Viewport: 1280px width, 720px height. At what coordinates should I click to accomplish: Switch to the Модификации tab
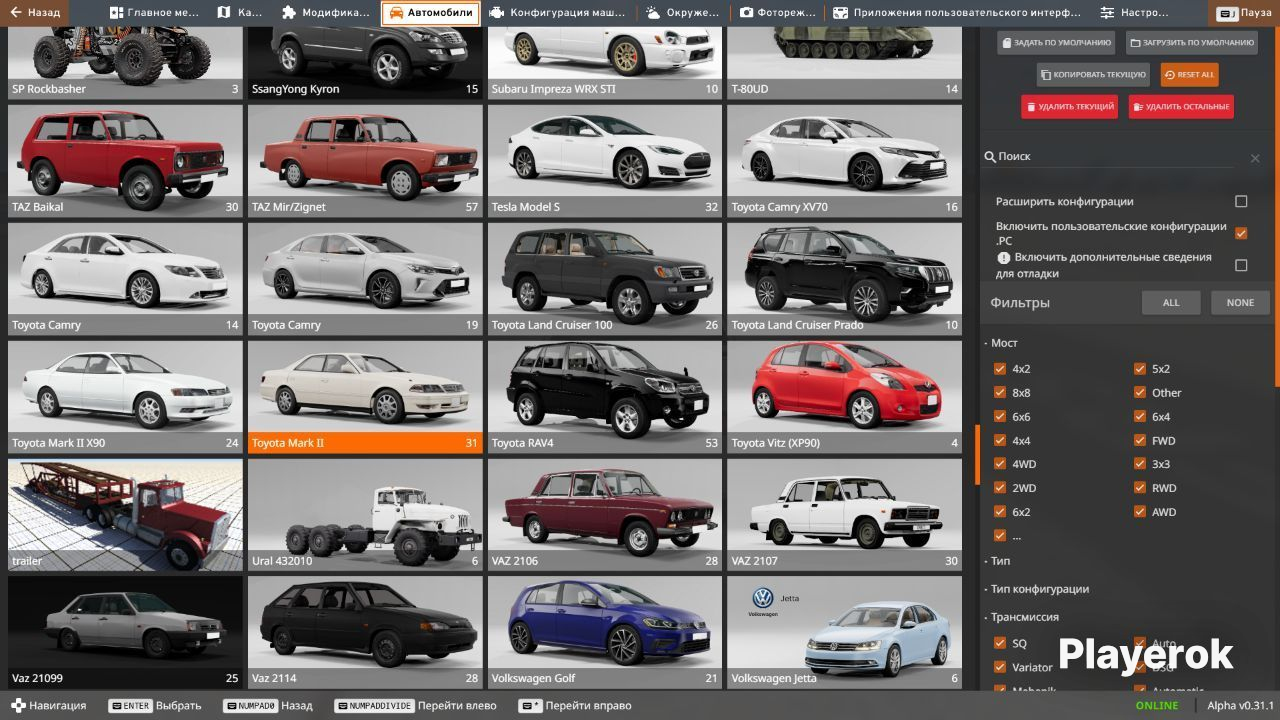(x=325, y=13)
